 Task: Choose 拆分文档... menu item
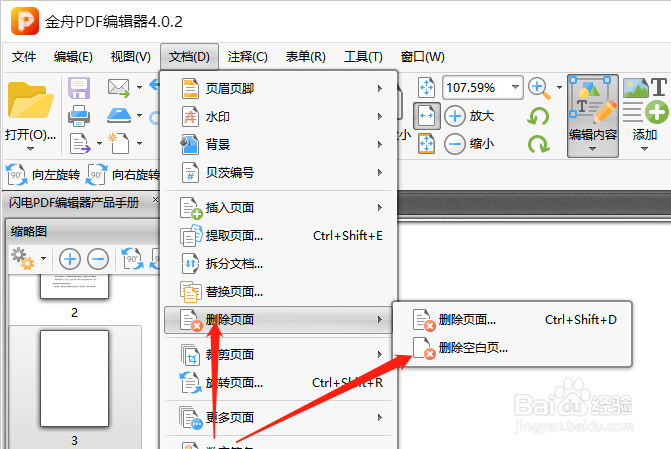(278, 264)
